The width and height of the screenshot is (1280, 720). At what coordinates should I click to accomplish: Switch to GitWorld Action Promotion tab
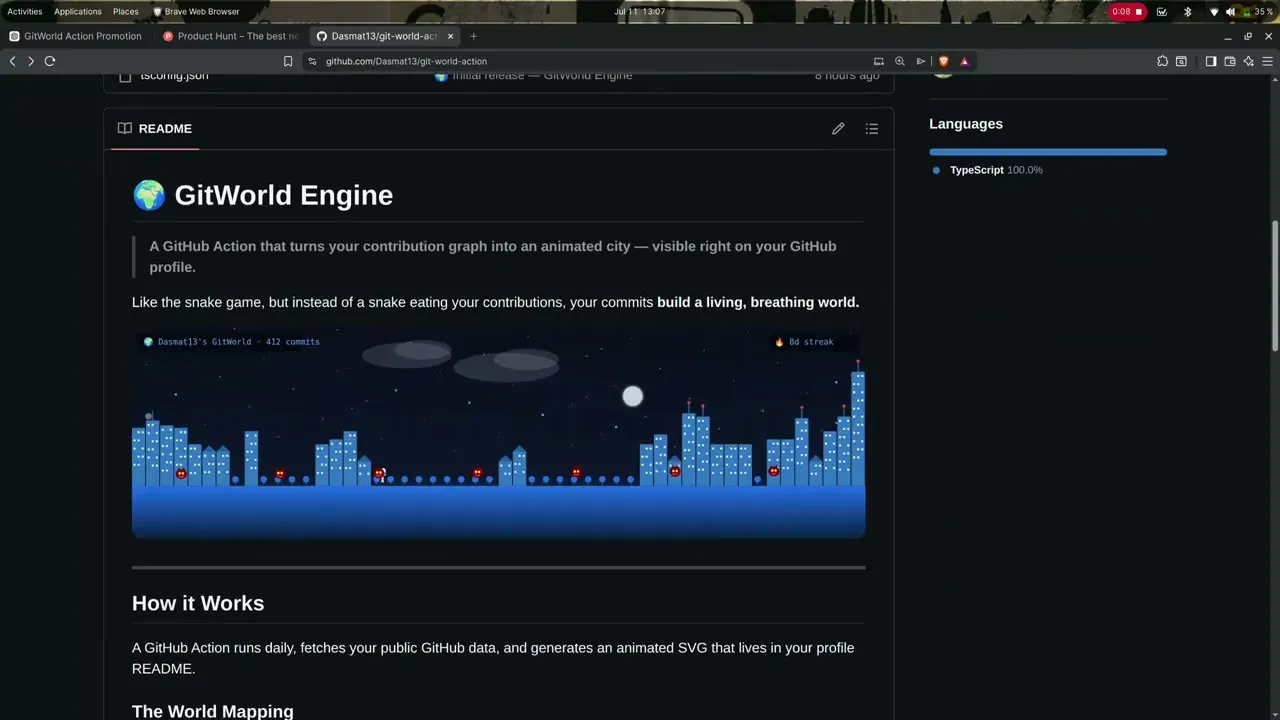pyautogui.click(x=76, y=36)
